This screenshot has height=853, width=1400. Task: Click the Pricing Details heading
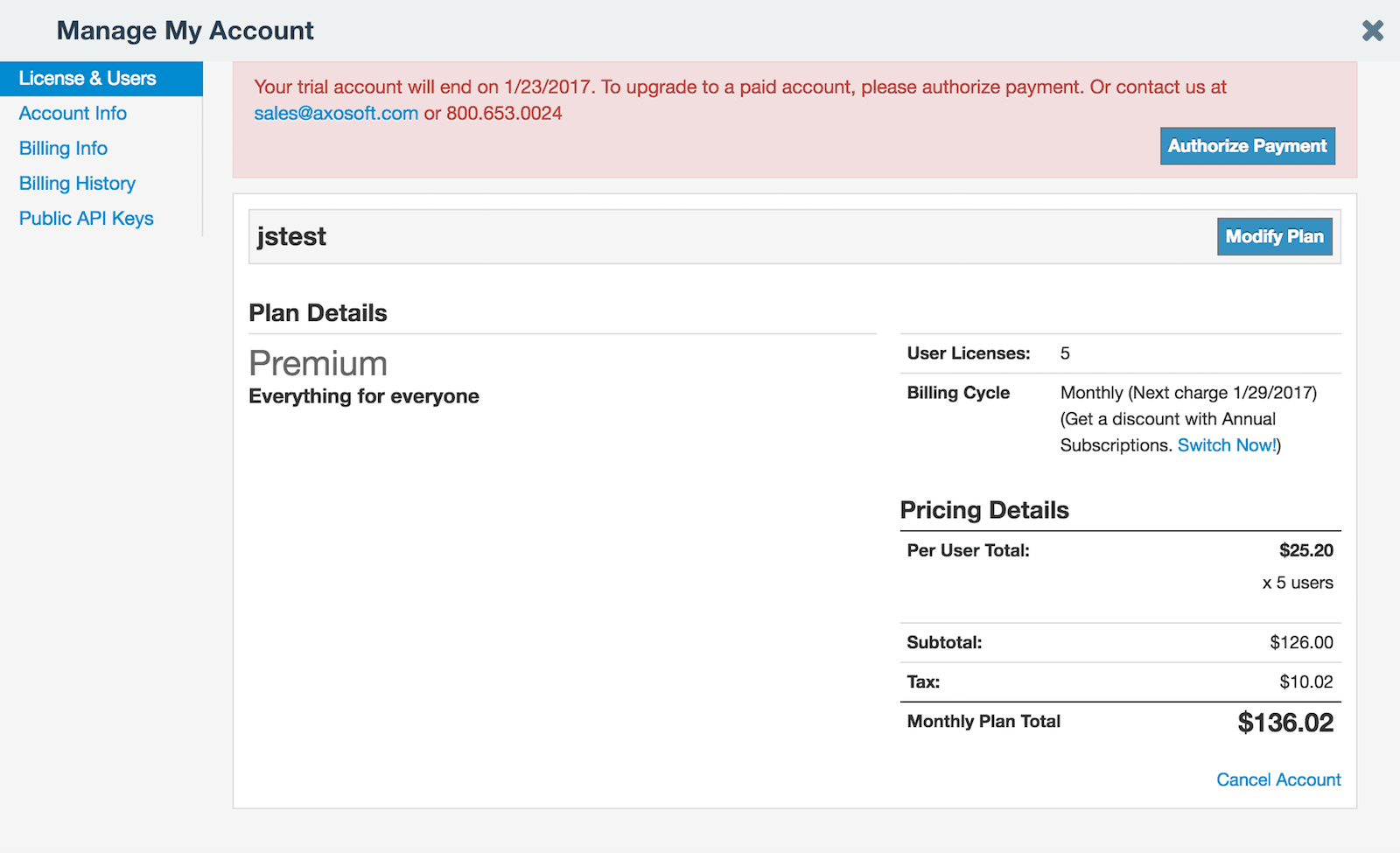tap(984, 510)
